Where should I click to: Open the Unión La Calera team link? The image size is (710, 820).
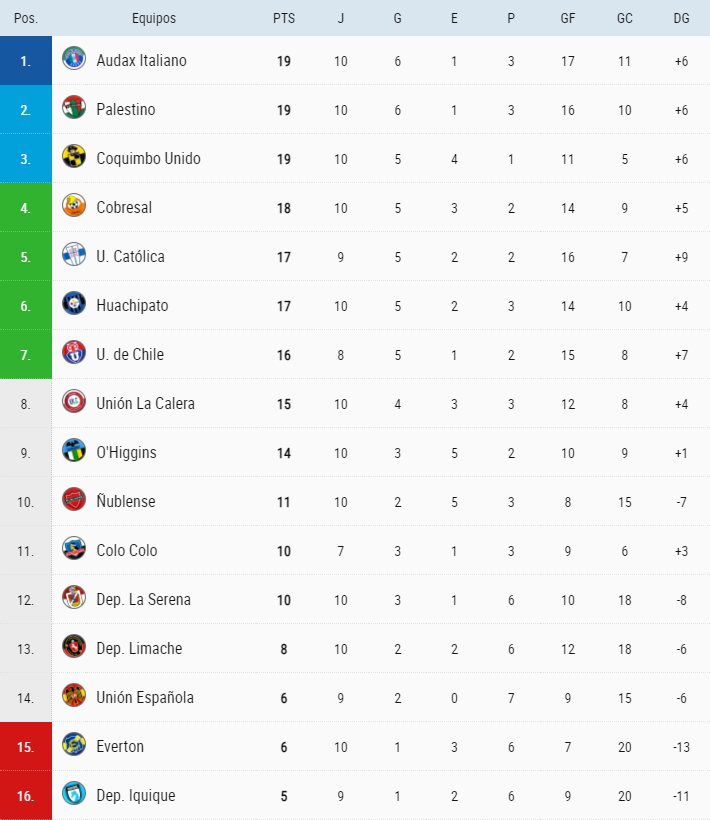click(x=145, y=403)
